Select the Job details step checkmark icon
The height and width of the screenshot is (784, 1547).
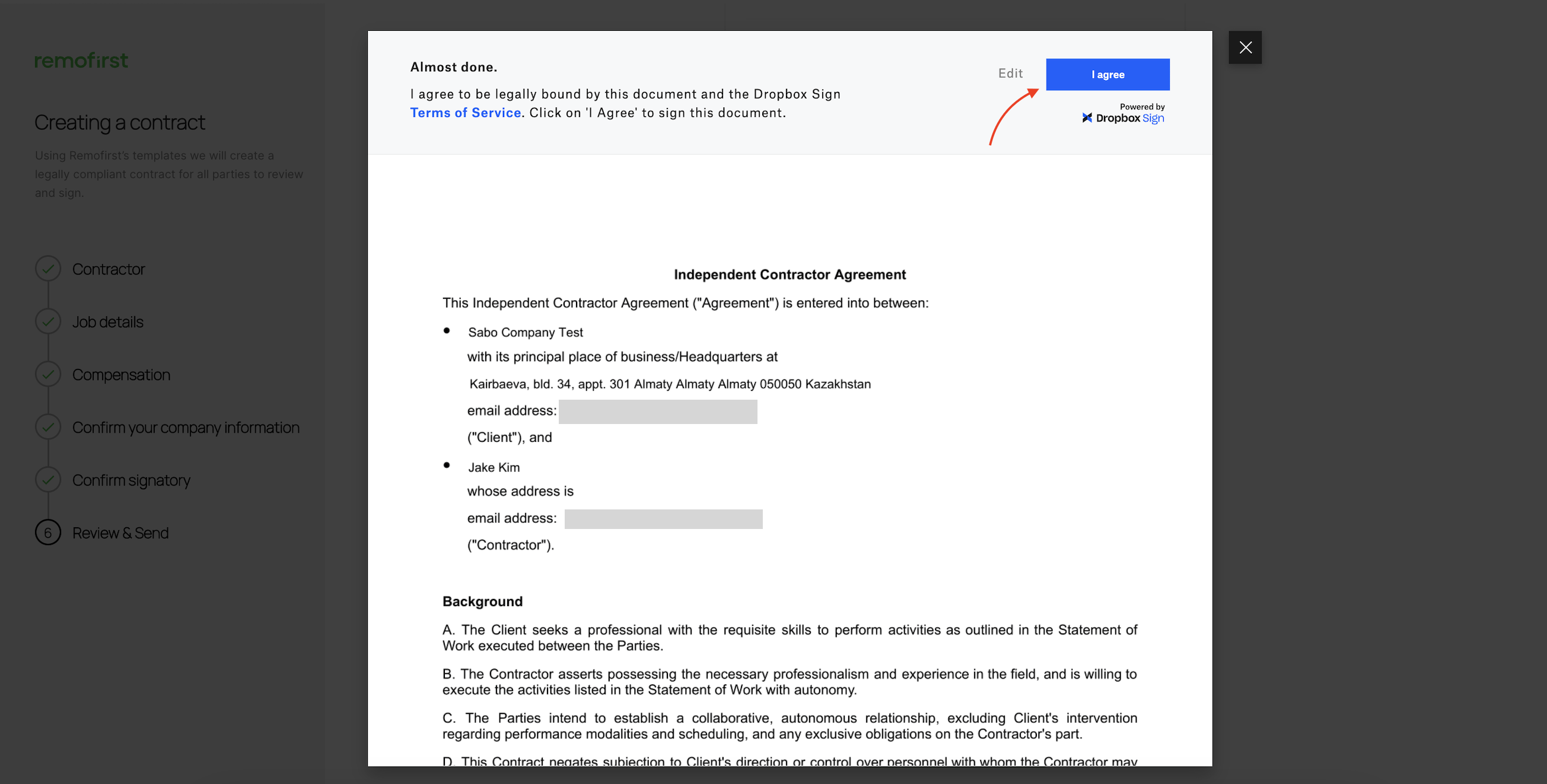pos(48,322)
